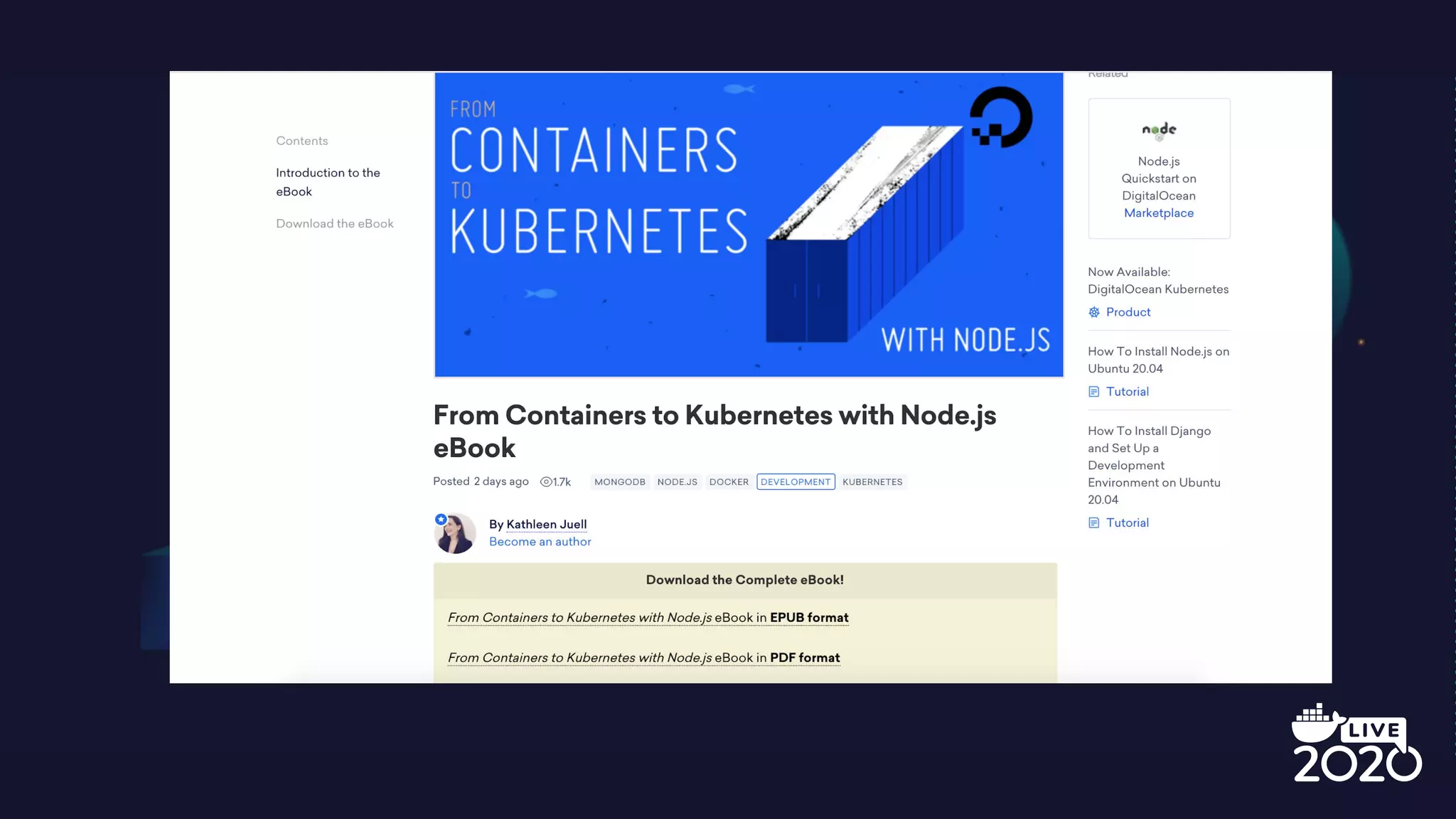Image resolution: width=1456 pixels, height=819 pixels.
Task: Click Kathleen Juell's author avatar
Action: pos(455,533)
